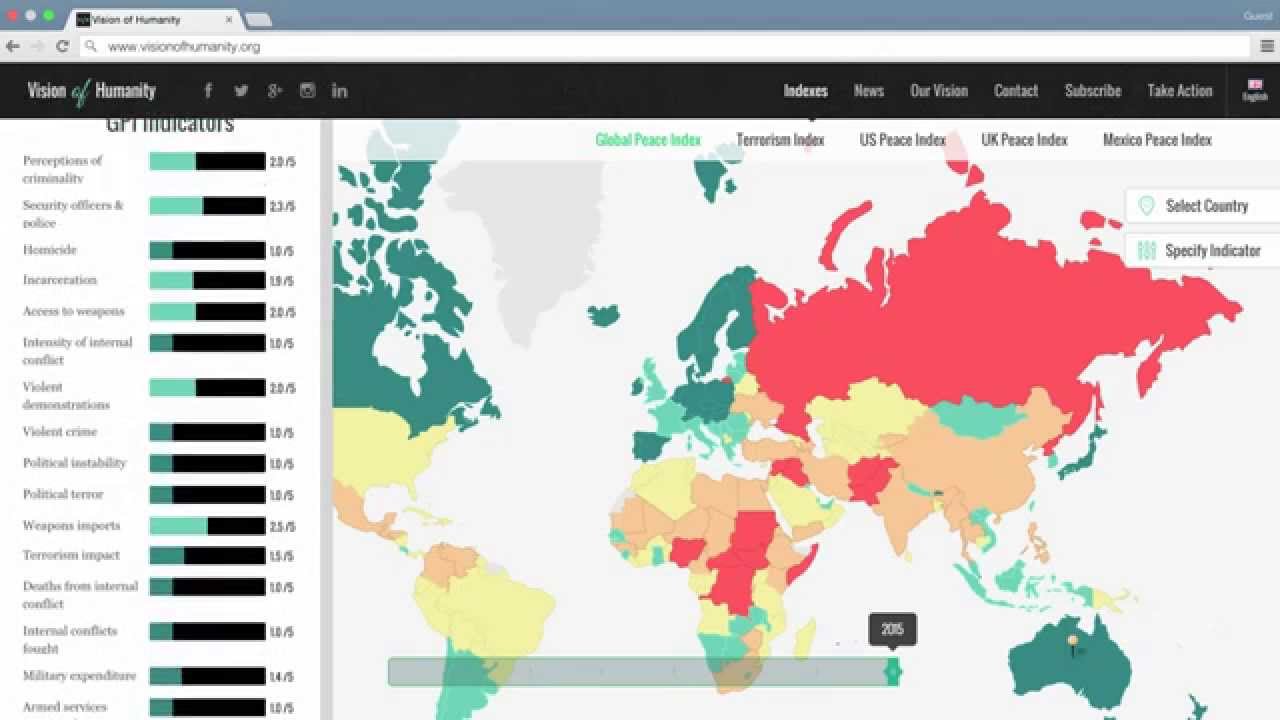Select the Mexico Peace Index tab
The width and height of the screenshot is (1280, 720).
[x=1157, y=140]
